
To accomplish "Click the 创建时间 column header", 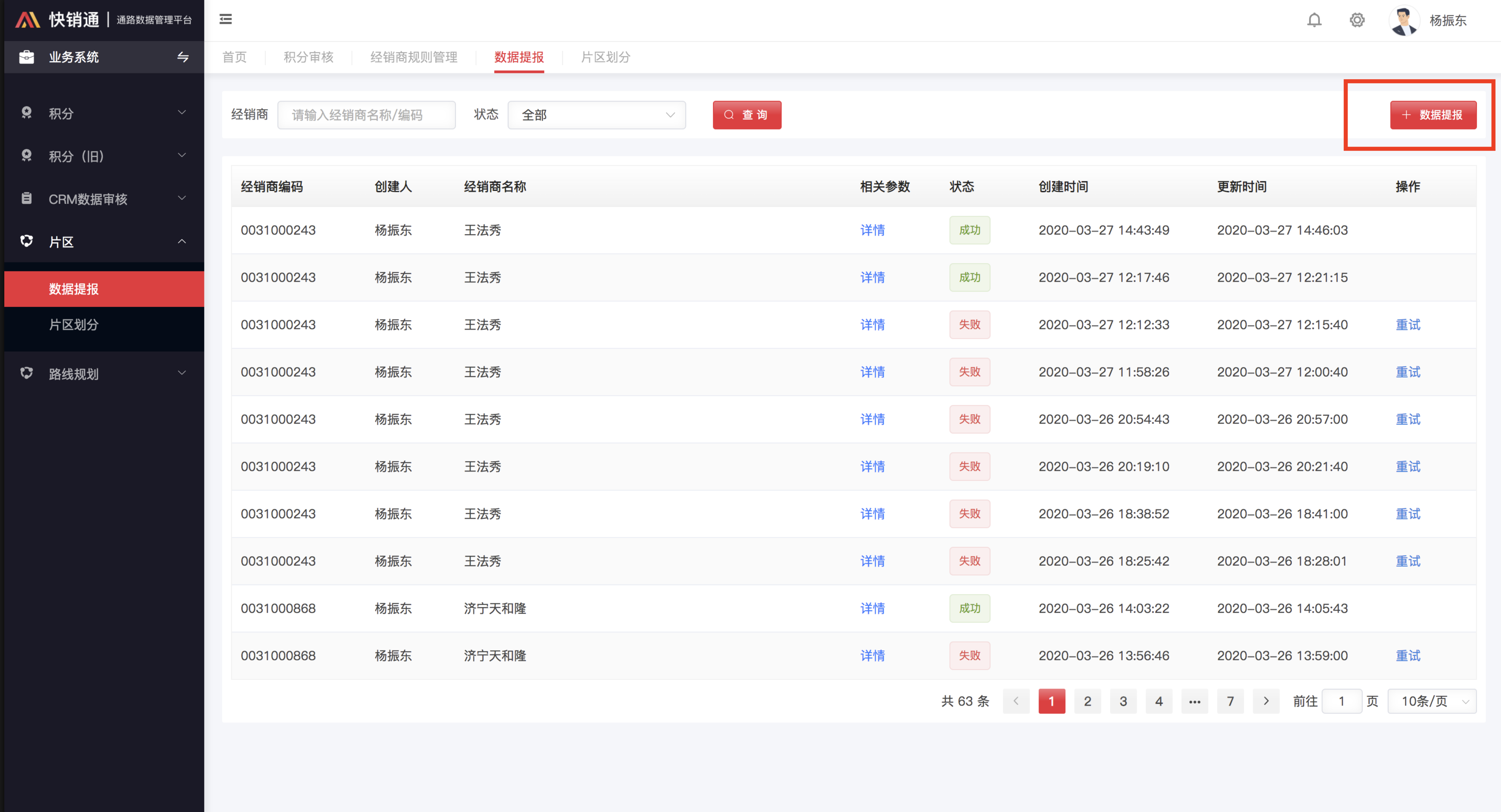I will (x=1063, y=186).
